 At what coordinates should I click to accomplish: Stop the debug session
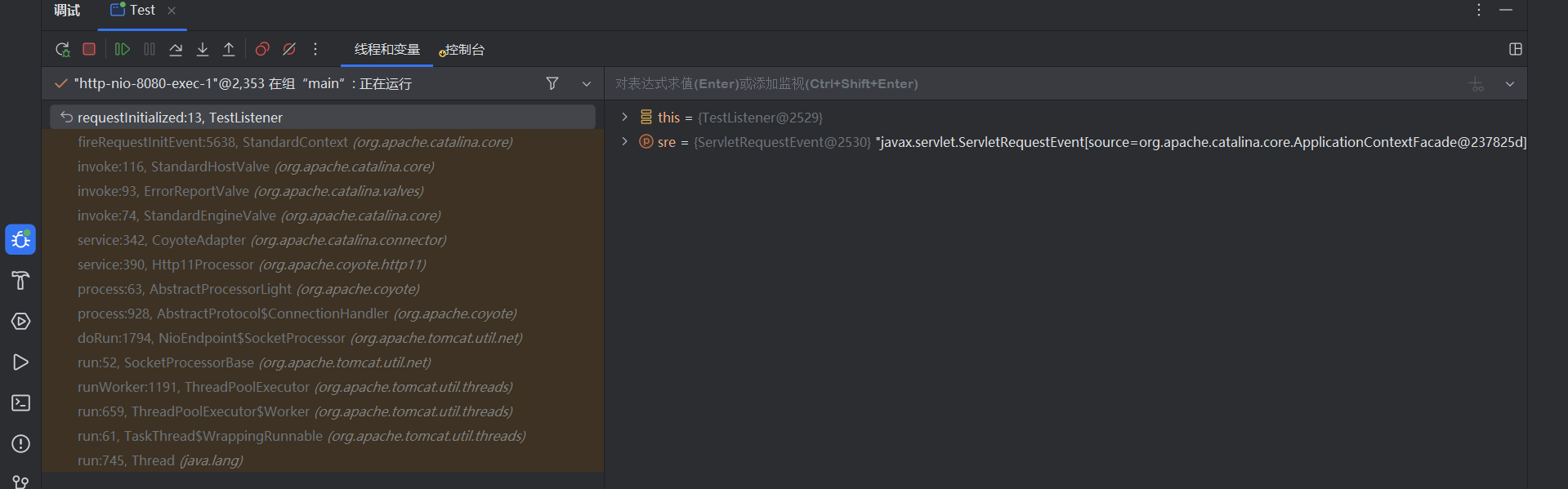click(89, 50)
